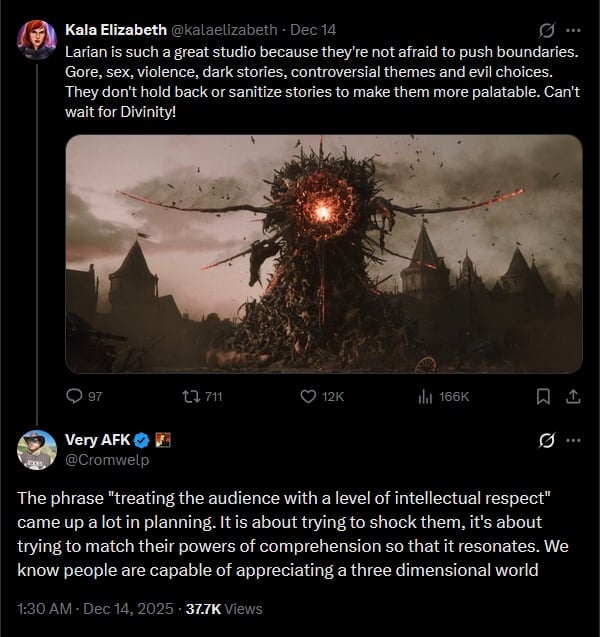600x637 pixels.
Task: Open more options menu on Very AFK's tweet
Action: (x=573, y=440)
